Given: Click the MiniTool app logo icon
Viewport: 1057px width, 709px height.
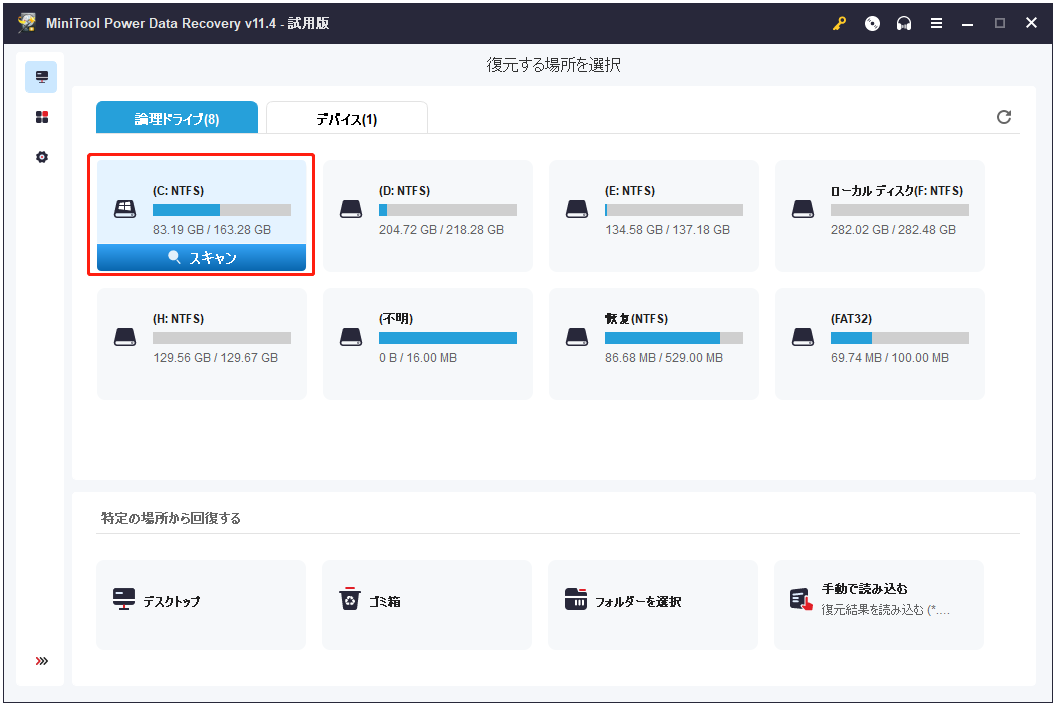Looking at the screenshot, I should coord(27,23).
